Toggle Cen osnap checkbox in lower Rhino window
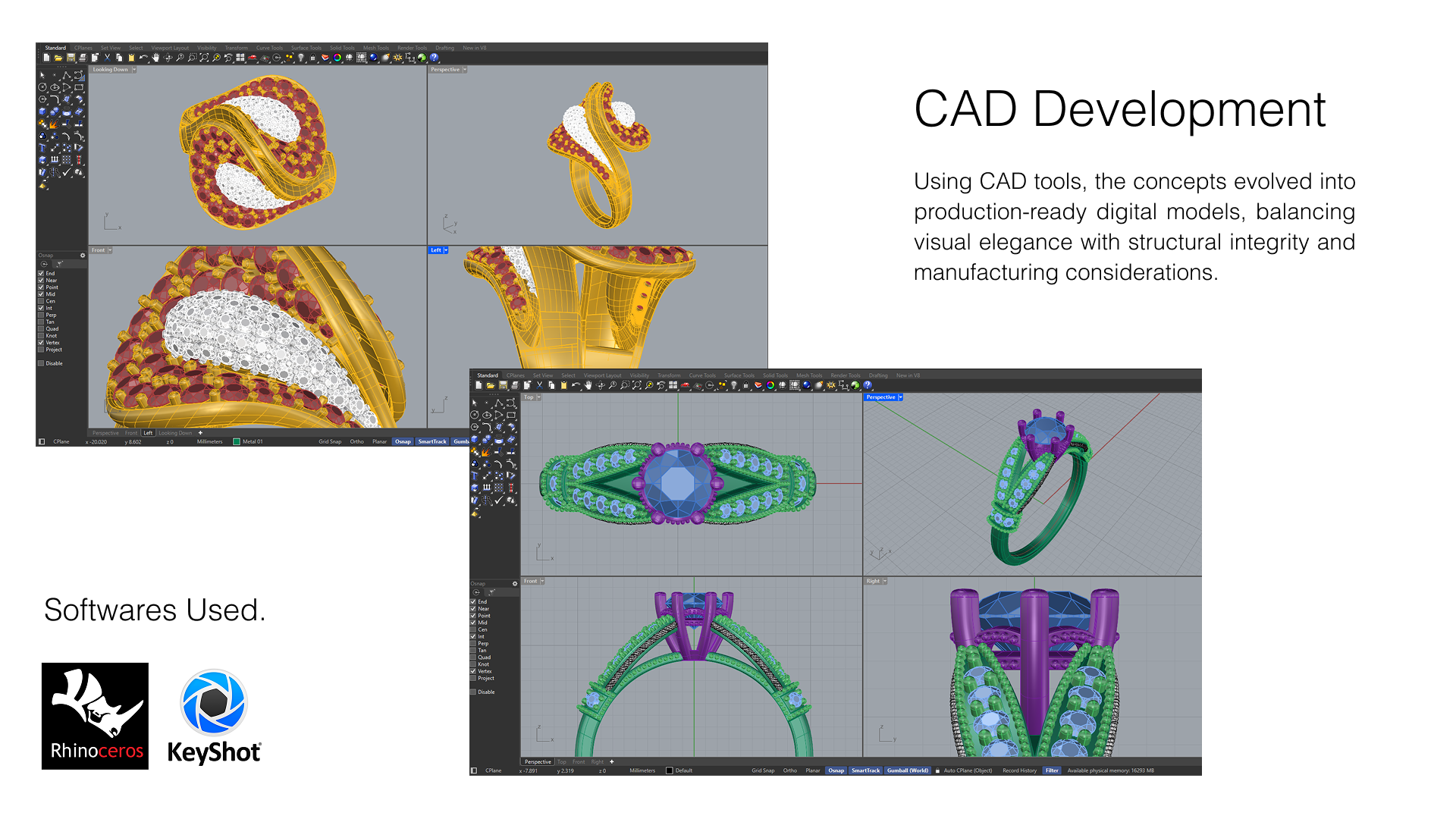The image size is (1456, 819). [x=473, y=629]
